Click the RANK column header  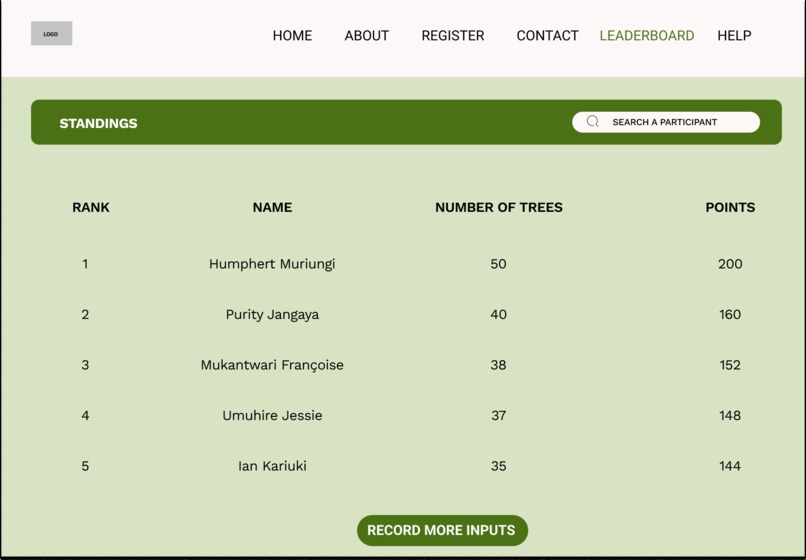pyautogui.click(x=91, y=207)
